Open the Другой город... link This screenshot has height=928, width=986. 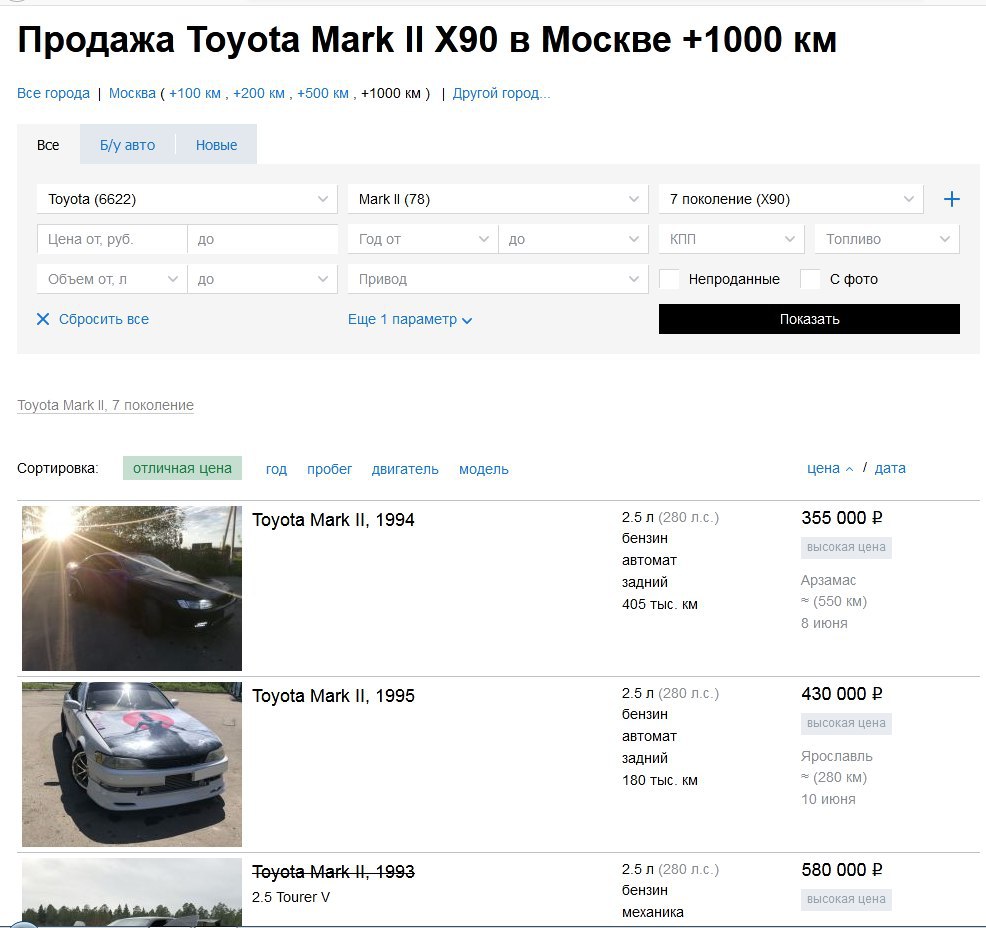pos(501,94)
